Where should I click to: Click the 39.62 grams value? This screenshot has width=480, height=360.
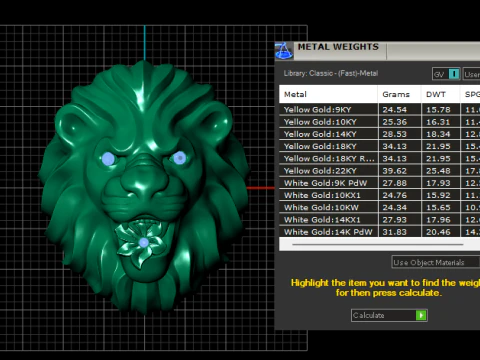(395, 171)
